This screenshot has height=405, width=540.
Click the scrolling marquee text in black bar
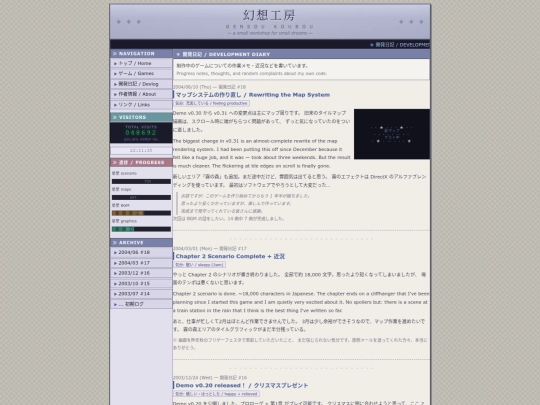(x=399, y=45)
